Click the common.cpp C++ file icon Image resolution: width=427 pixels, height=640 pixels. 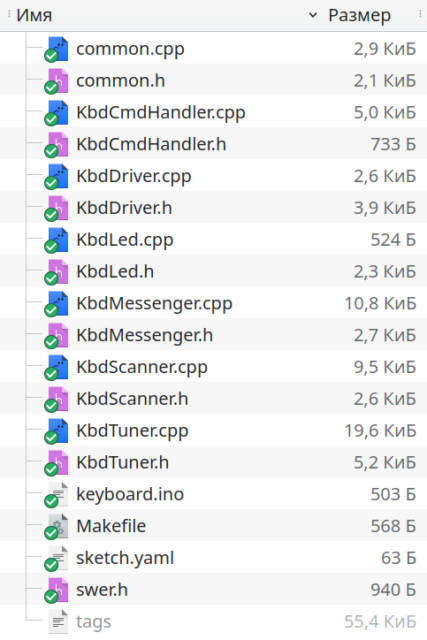click(x=58, y=49)
